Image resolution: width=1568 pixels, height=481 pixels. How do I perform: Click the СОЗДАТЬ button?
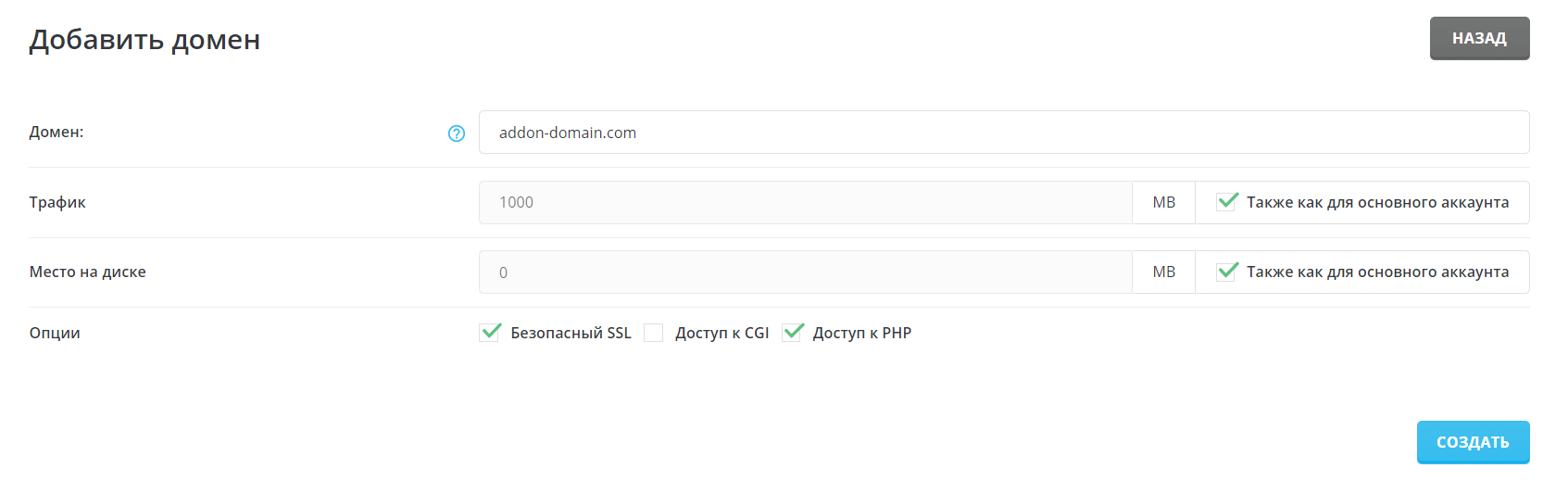click(x=1473, y=442)
